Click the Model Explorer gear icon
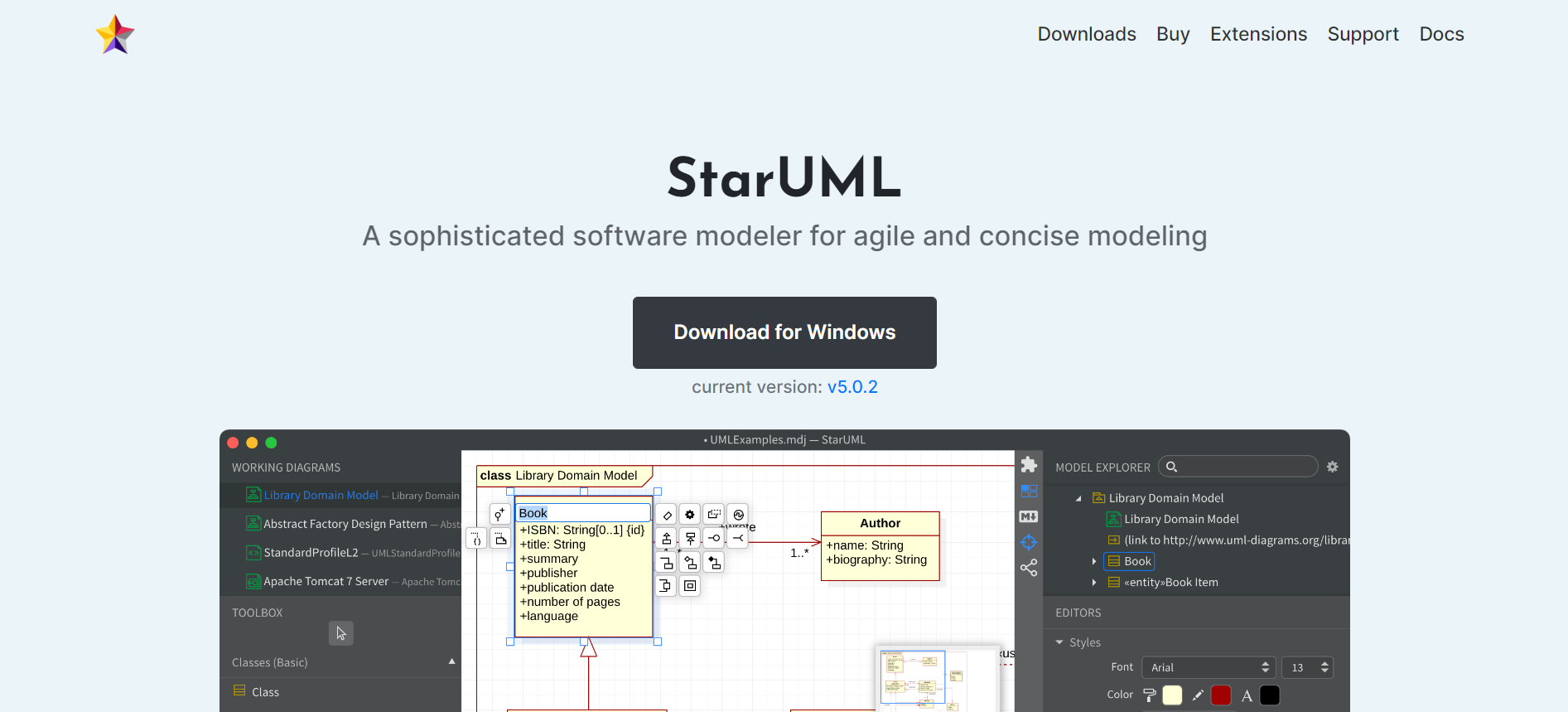 pos(1332,467)
